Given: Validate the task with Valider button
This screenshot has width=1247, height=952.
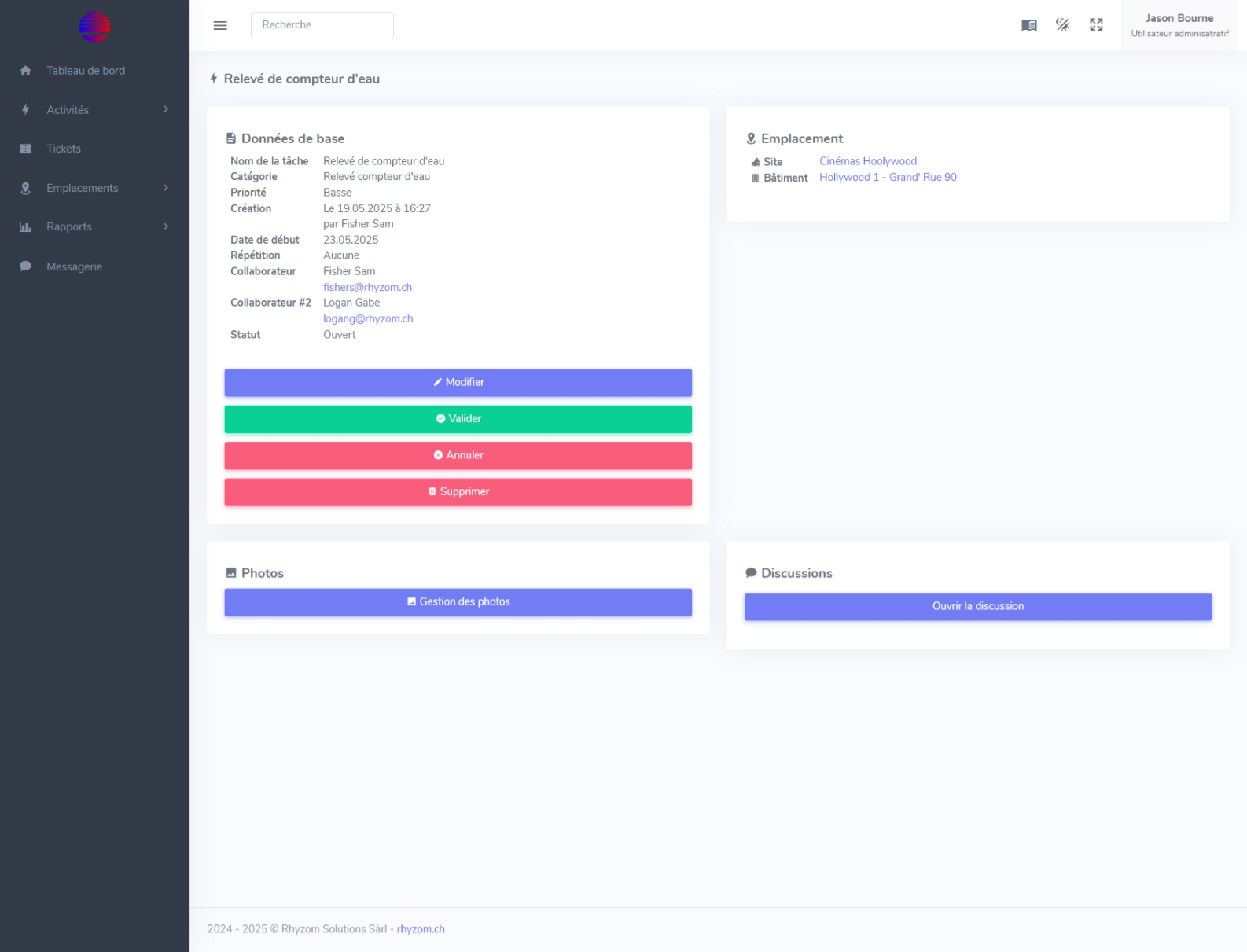Looking at the screenshot, I should coord(458,419).
